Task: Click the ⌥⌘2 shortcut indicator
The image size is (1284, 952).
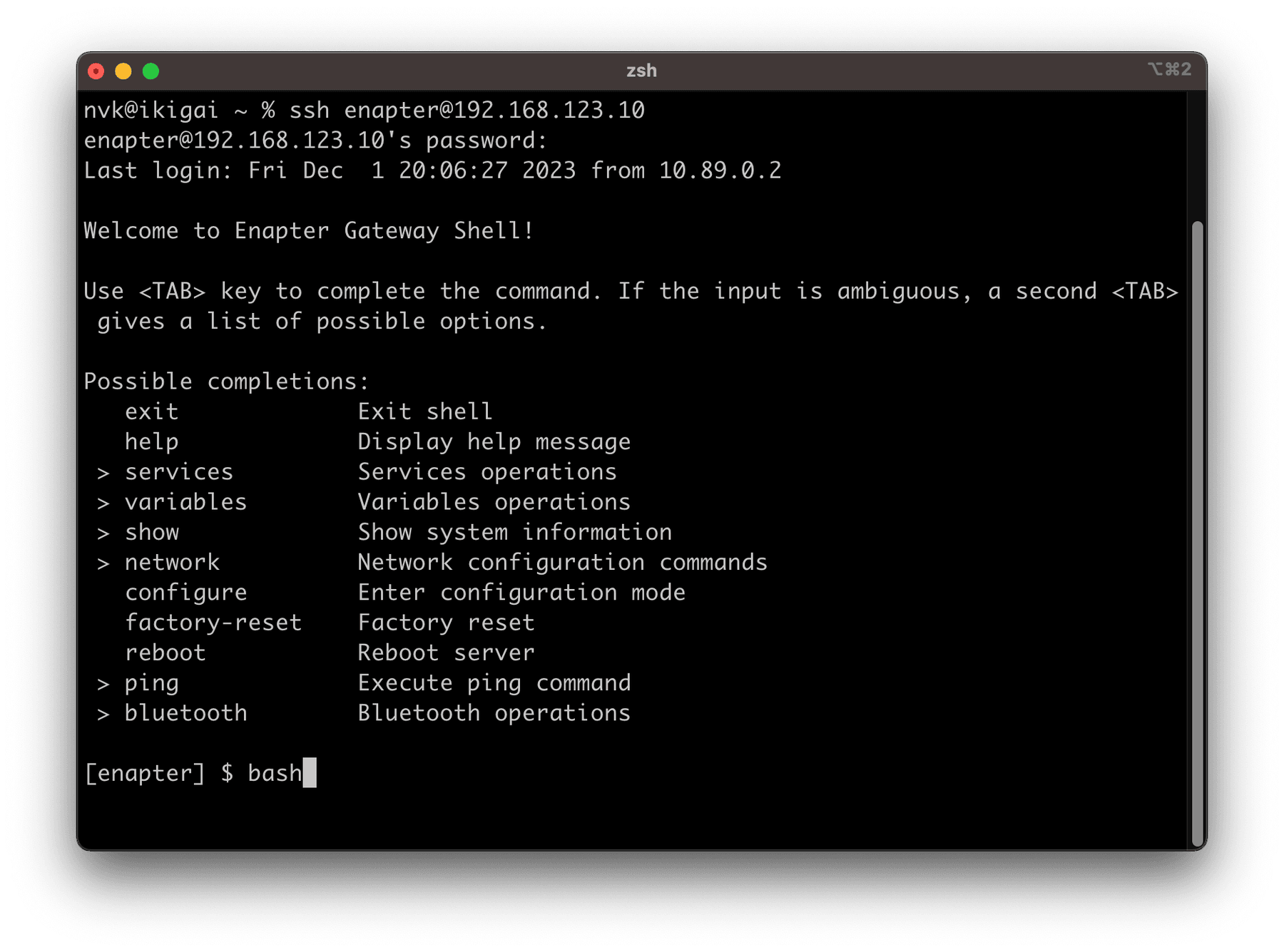Action: 1171,70
